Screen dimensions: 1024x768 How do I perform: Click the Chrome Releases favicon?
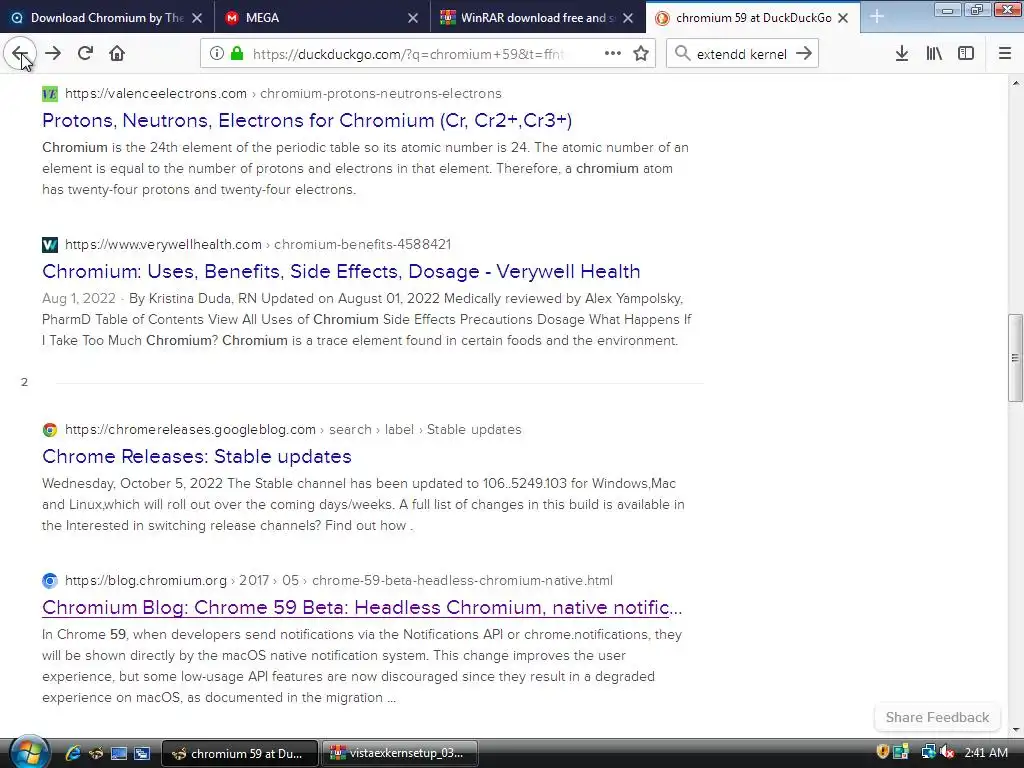pos(50,430)
